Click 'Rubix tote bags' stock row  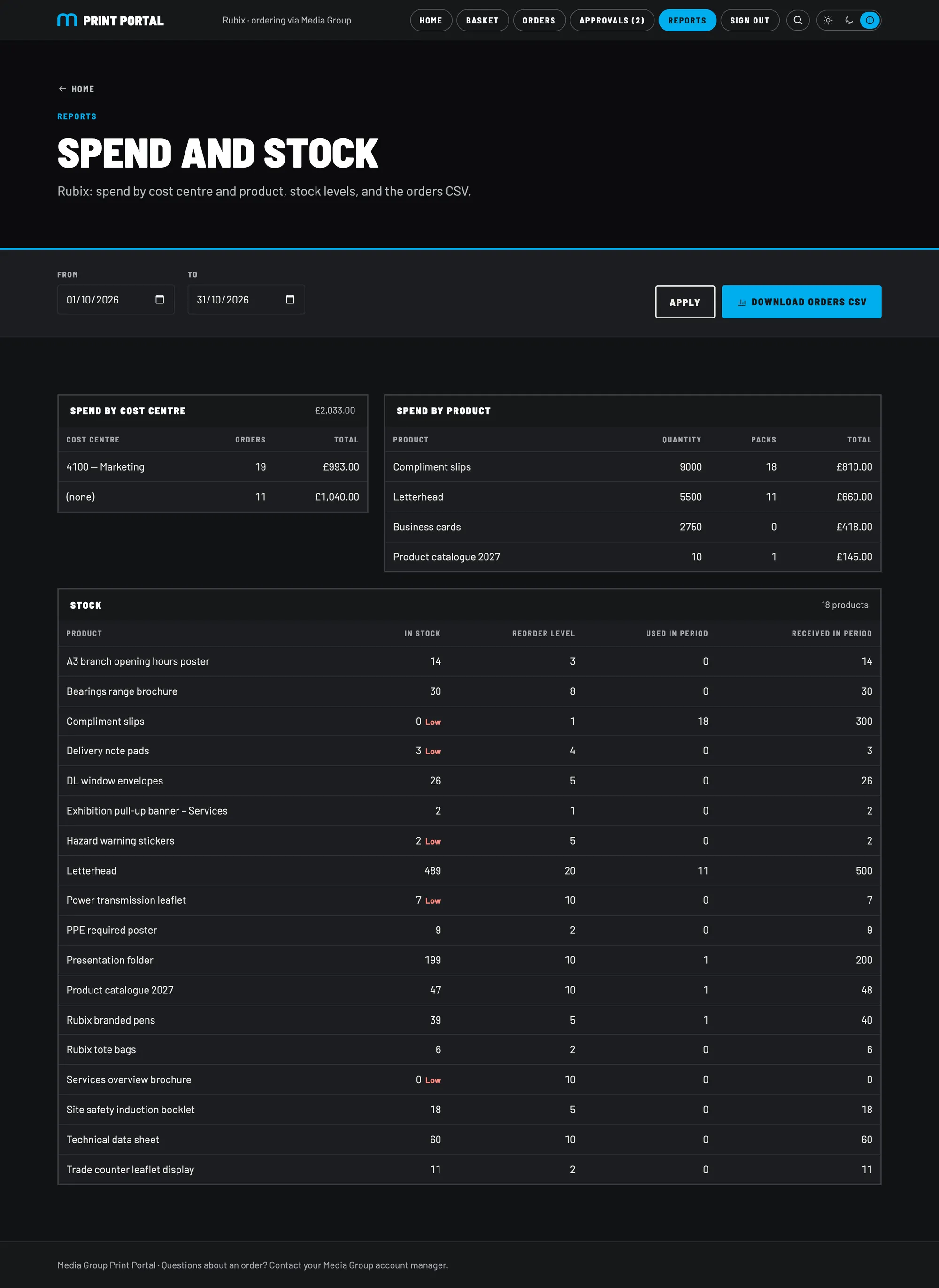click(x=469, y=1050)
